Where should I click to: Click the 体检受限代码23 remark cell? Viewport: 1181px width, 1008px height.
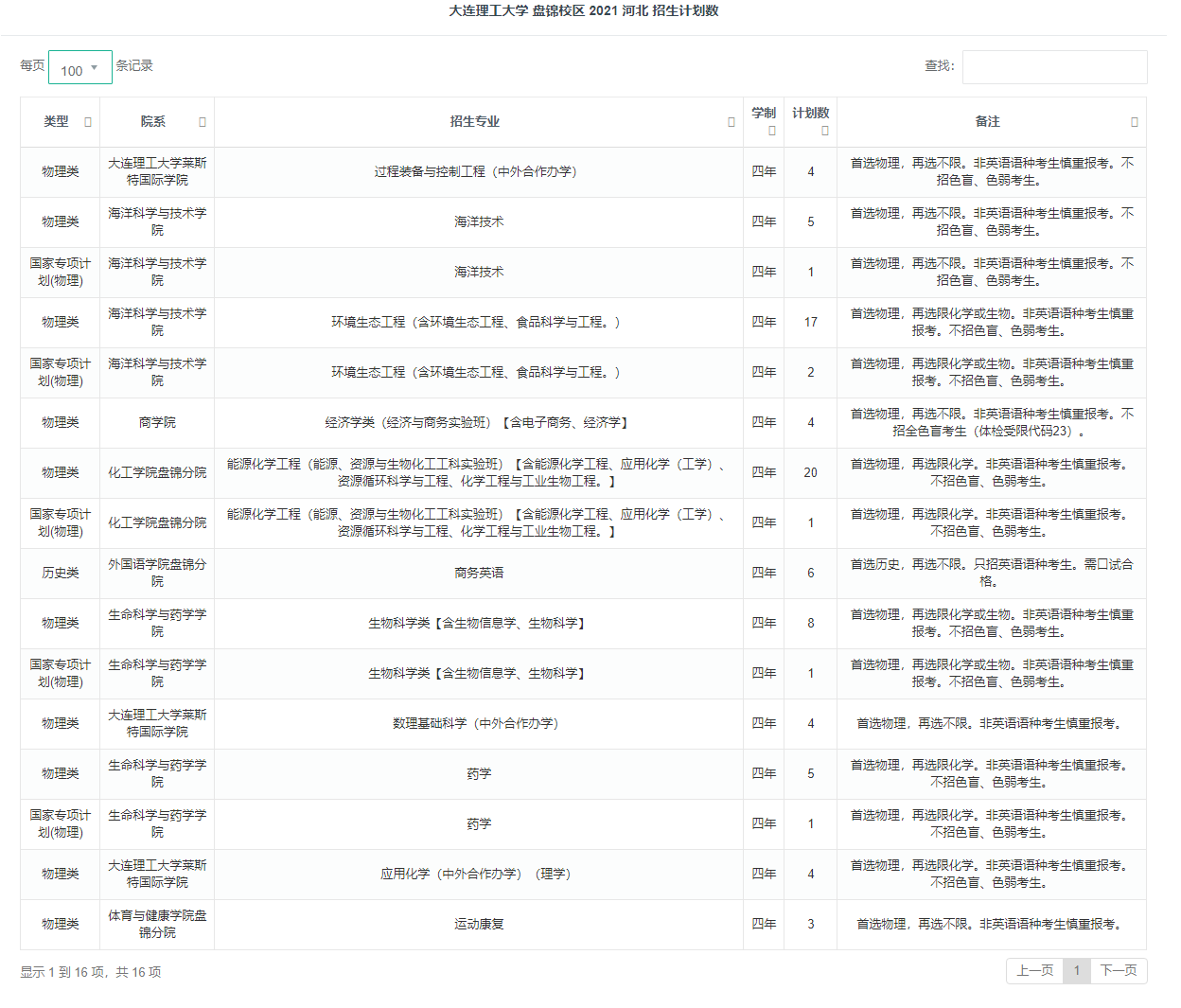tap(992, 423)
